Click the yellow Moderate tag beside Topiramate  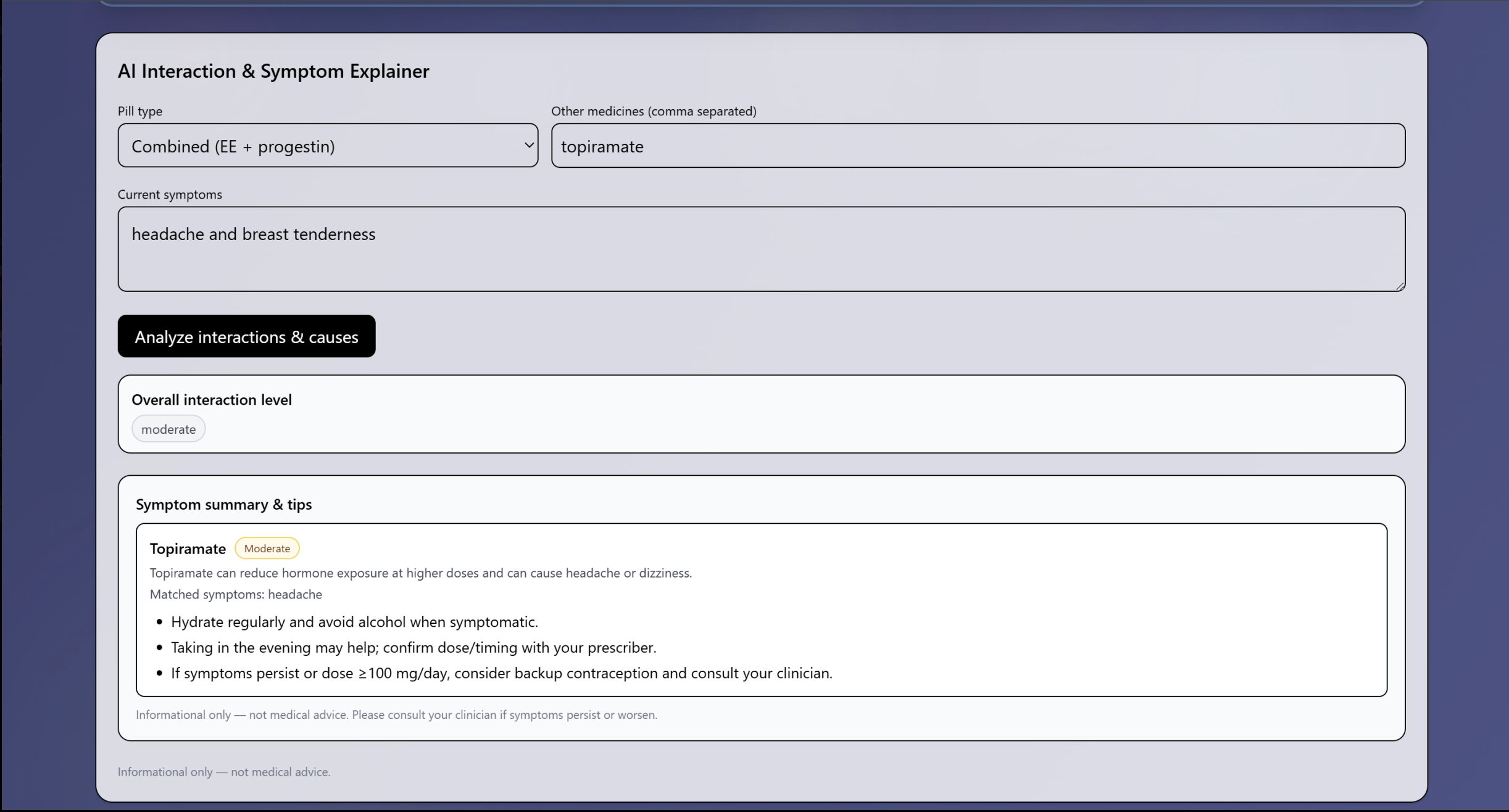point(267,549)
